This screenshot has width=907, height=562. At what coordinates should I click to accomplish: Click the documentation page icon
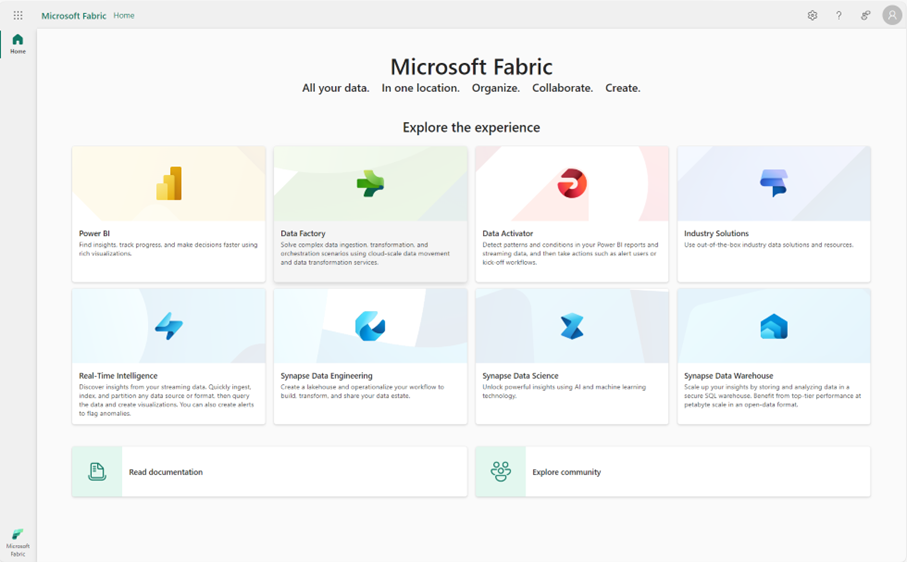97,472
